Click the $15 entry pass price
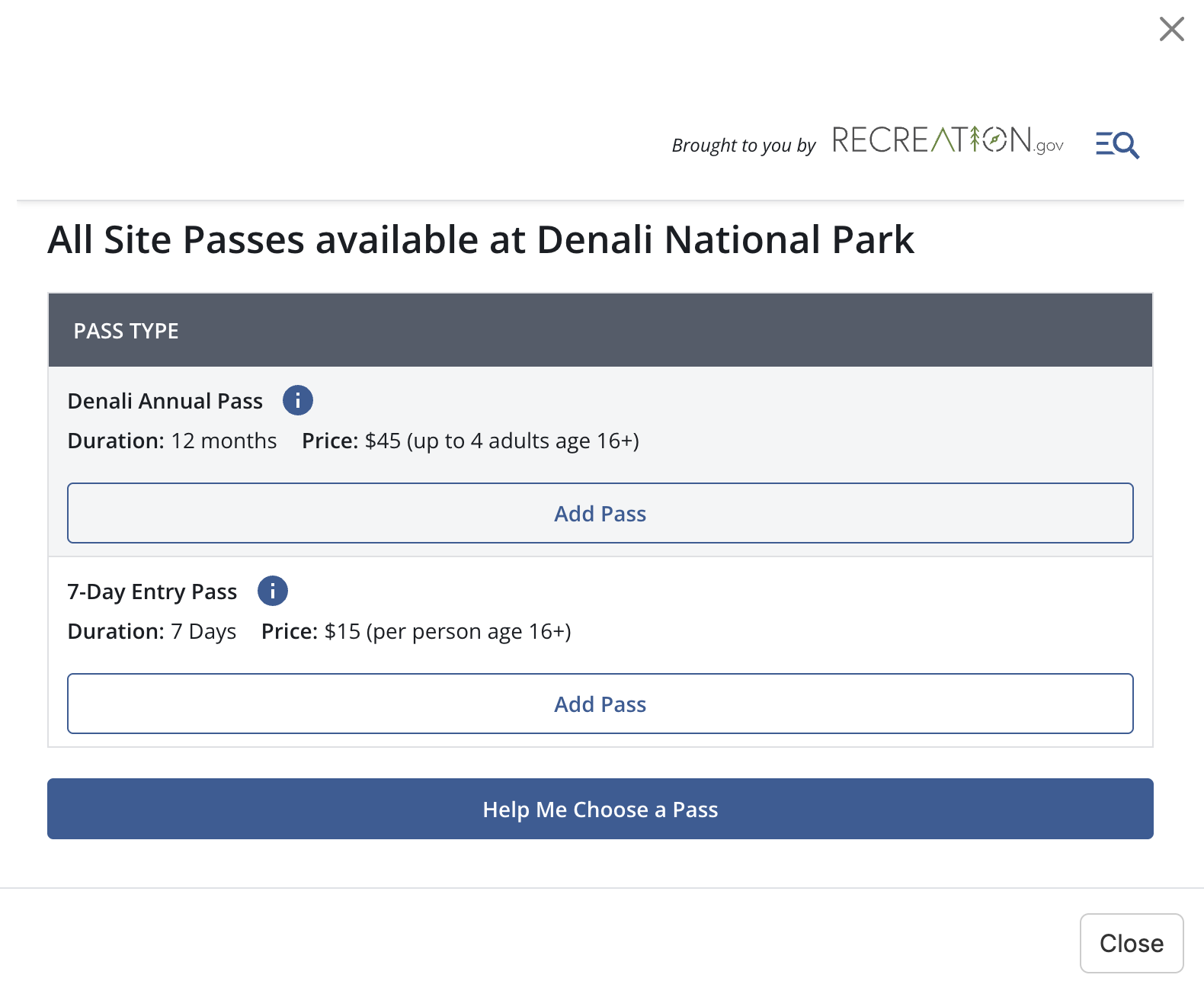This screenshot has width=1204, height=994. pyautogui.click(x=342, y=631)
